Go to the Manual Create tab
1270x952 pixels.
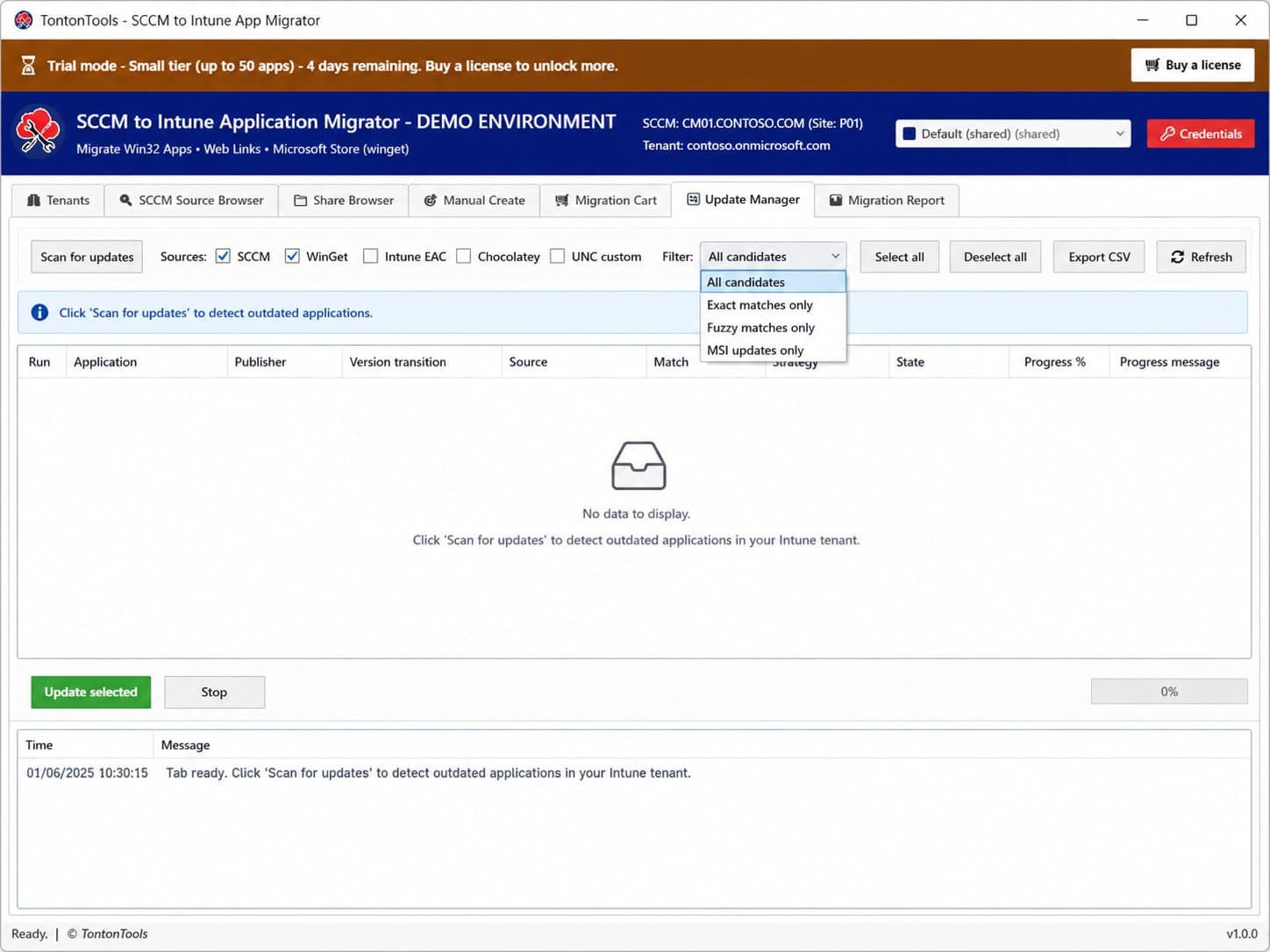coord(474,200)
